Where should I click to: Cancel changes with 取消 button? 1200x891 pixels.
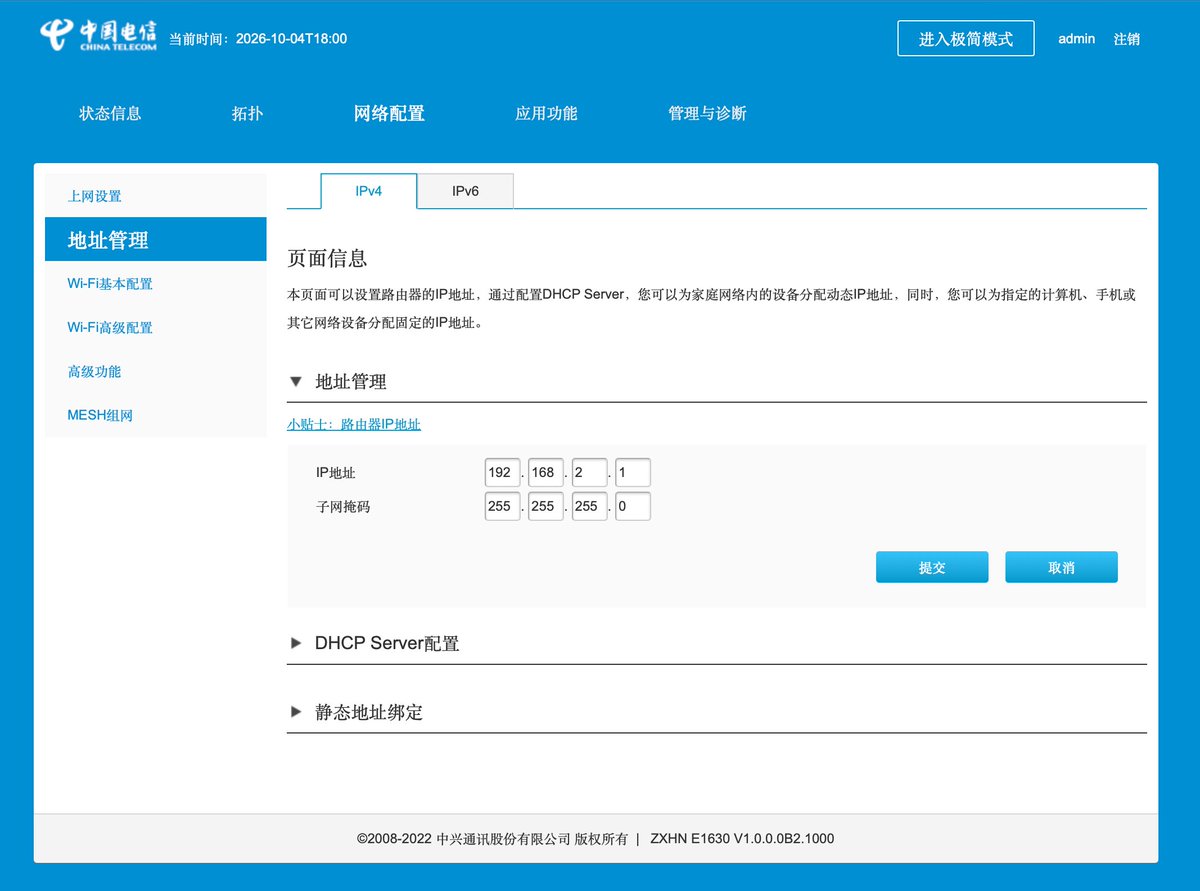point(1061,567)
